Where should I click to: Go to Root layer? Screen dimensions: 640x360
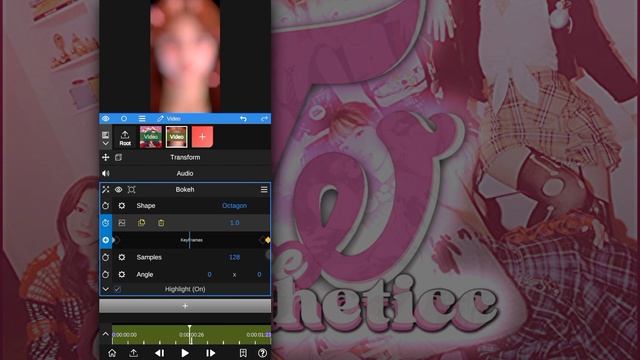coord(125,138)
